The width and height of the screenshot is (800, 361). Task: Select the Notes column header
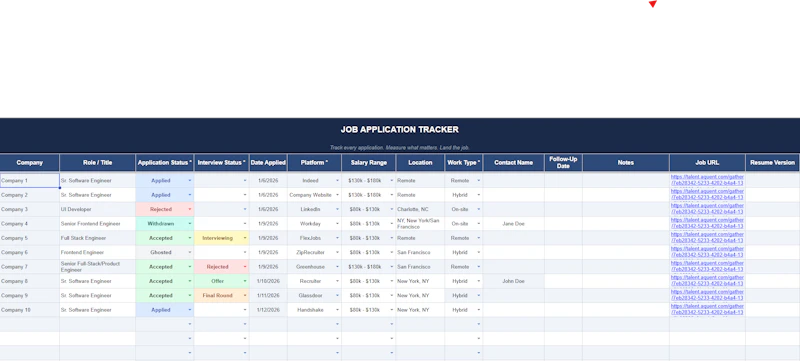click(x=626, y=163)
